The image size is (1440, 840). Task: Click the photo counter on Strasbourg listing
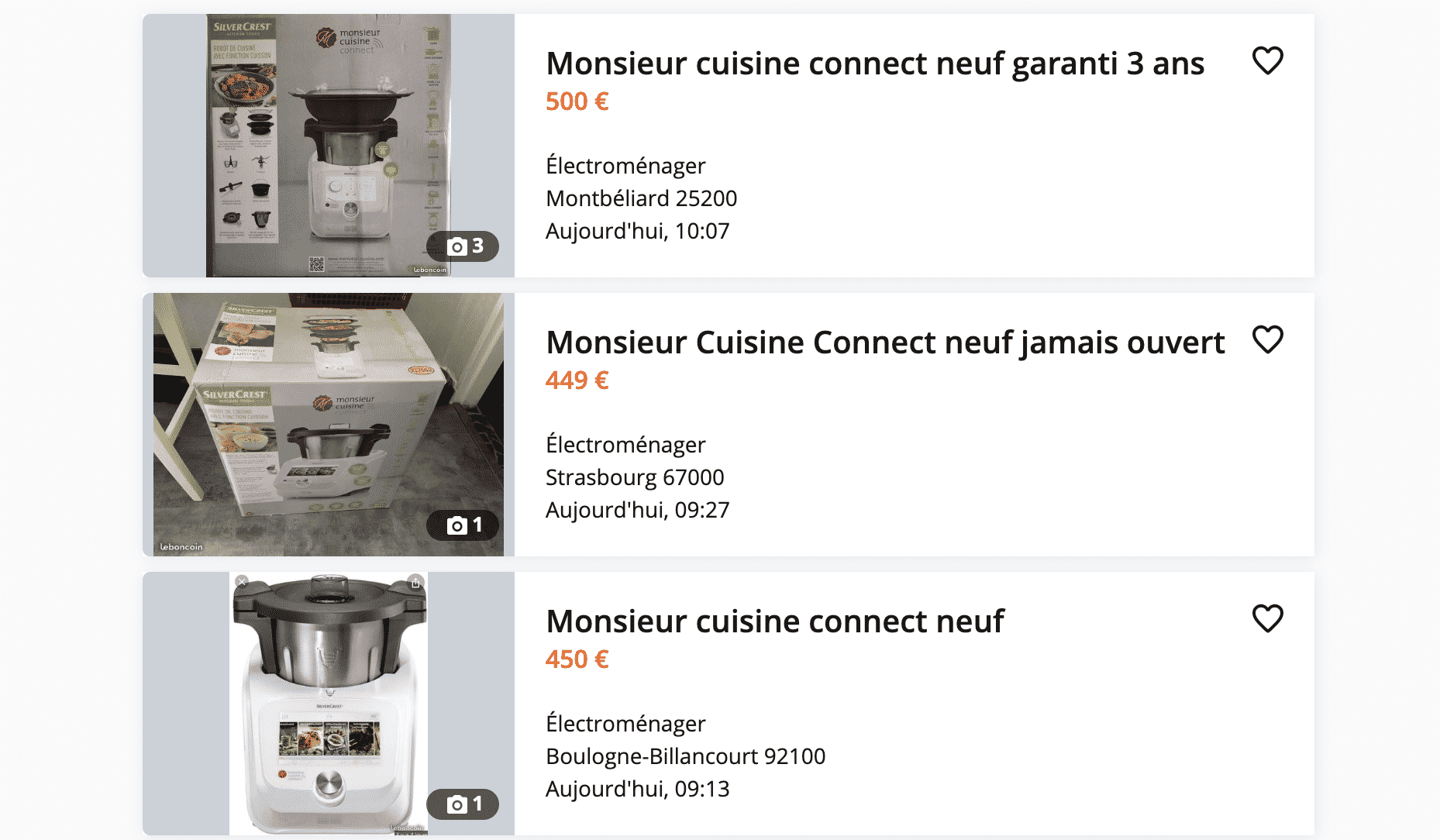[463, 525]
